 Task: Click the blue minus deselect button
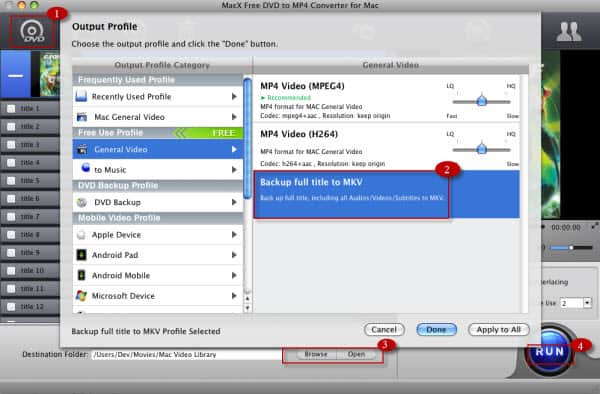[16, 75]
